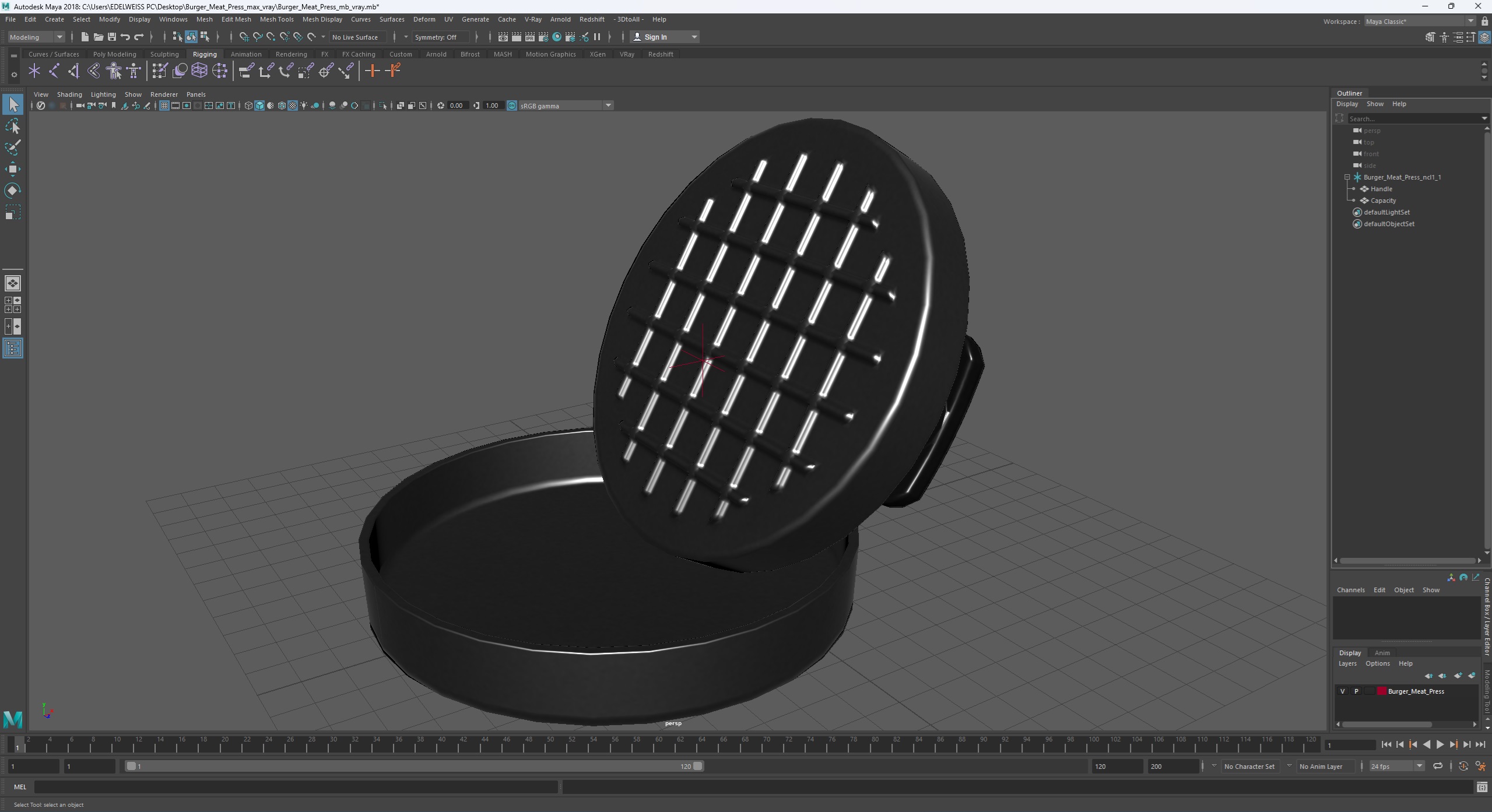Toggle the viewport grid display icon
The image size is (1492, 812).
[x=164, y=106]
